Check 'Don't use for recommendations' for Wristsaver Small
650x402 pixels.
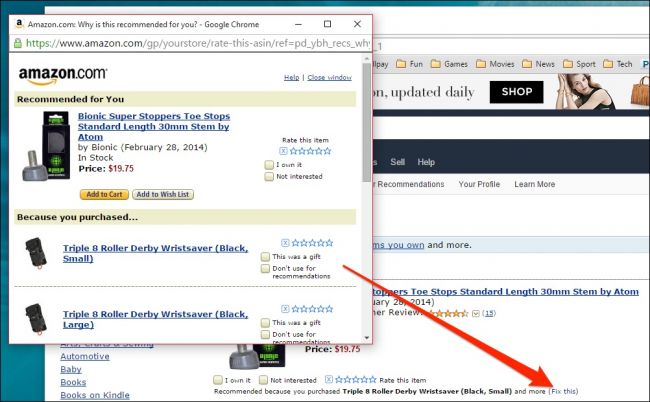(265, 269)
